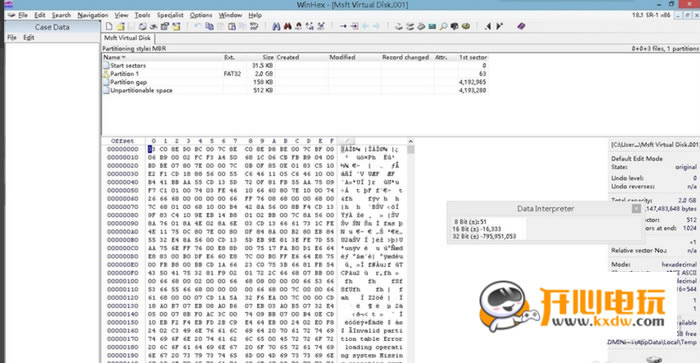Click the teal RAM chip toolbar icon

click(432, 27)
